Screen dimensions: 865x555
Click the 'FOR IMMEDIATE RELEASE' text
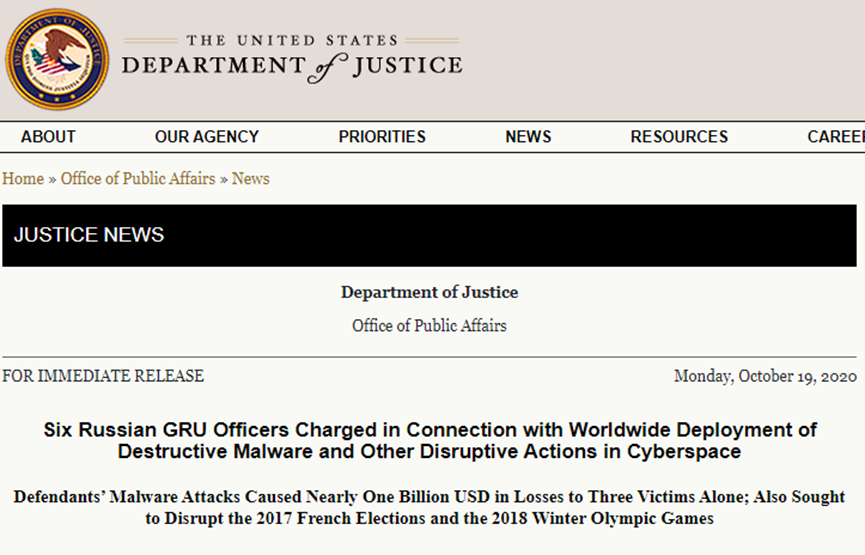(103, 376)
